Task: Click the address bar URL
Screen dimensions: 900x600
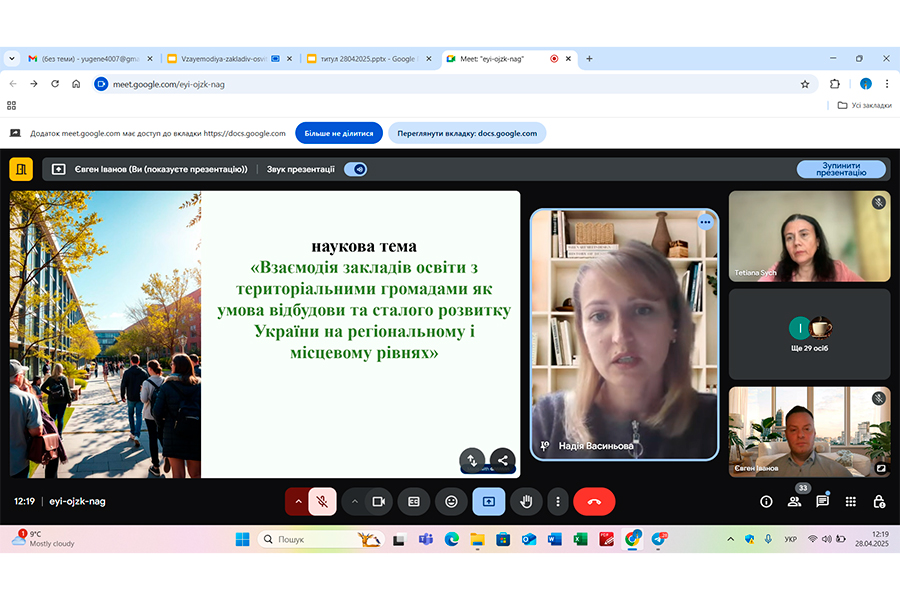Action: 168,84
